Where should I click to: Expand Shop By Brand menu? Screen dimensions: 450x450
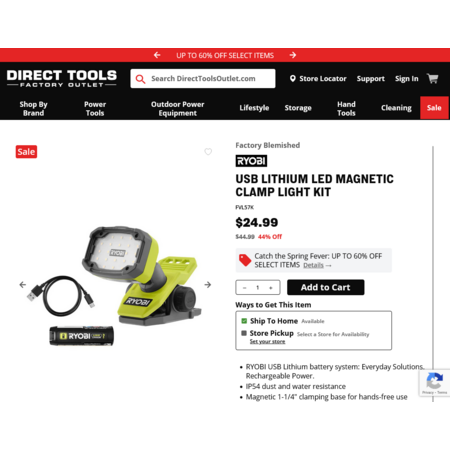click(x=33, y=108)
